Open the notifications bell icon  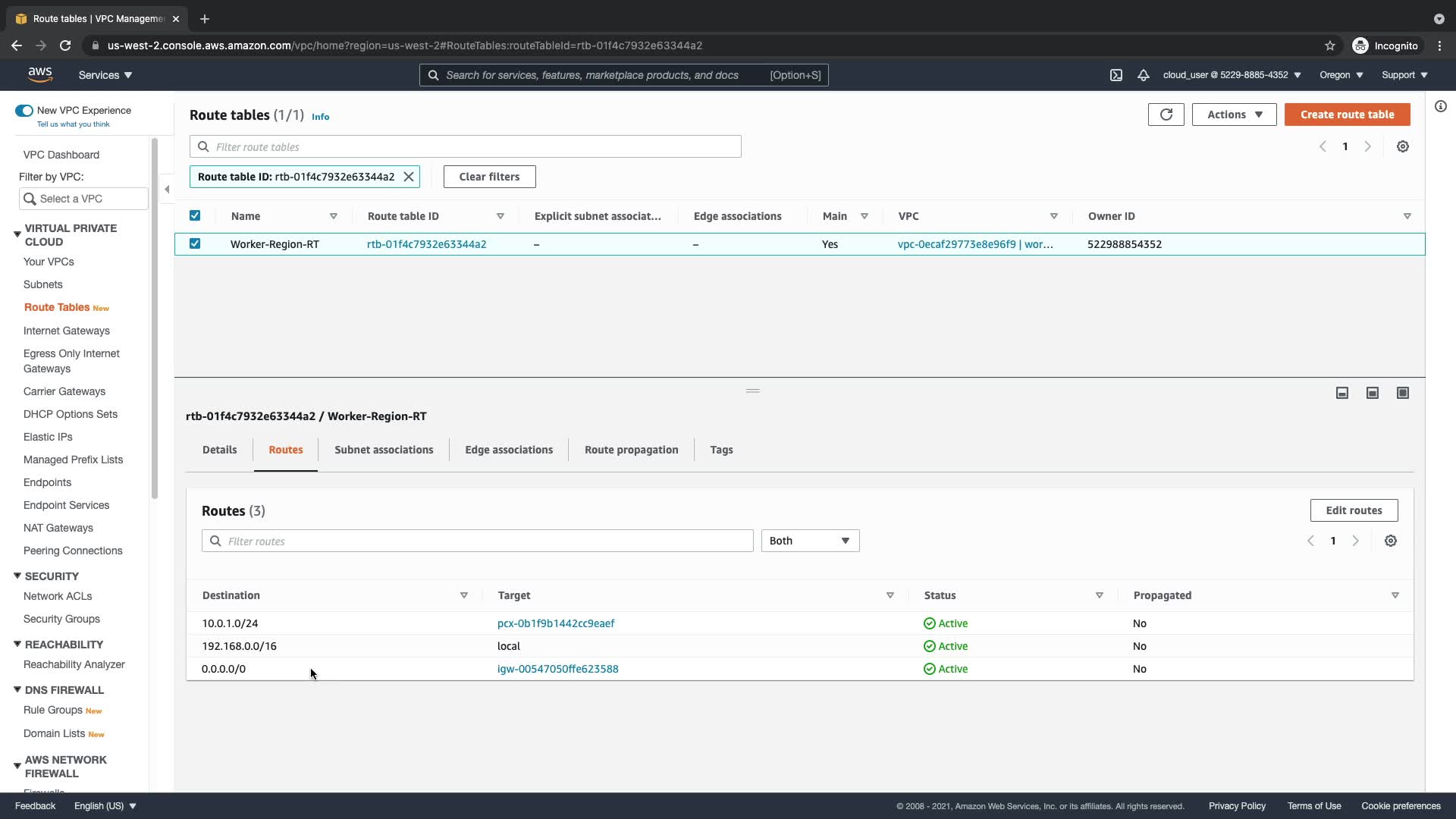pos(1144,75)
